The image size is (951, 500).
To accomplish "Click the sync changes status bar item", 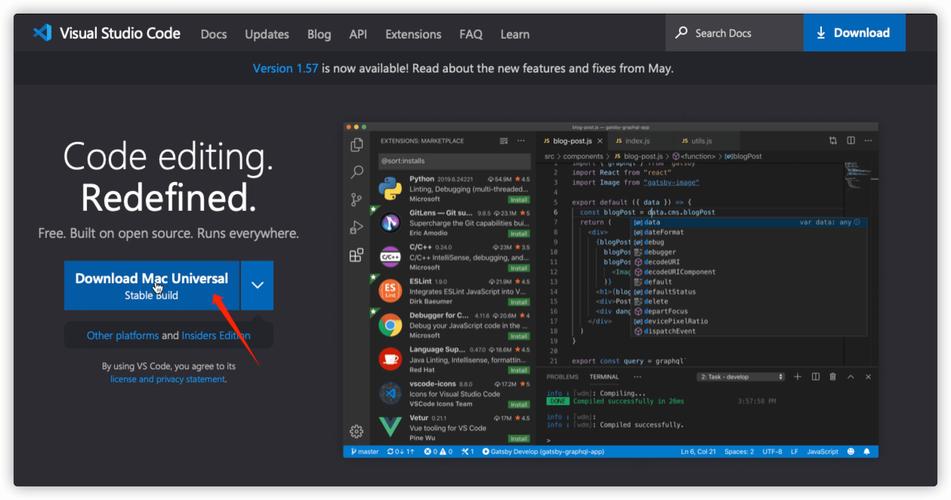I will point(400,451).
